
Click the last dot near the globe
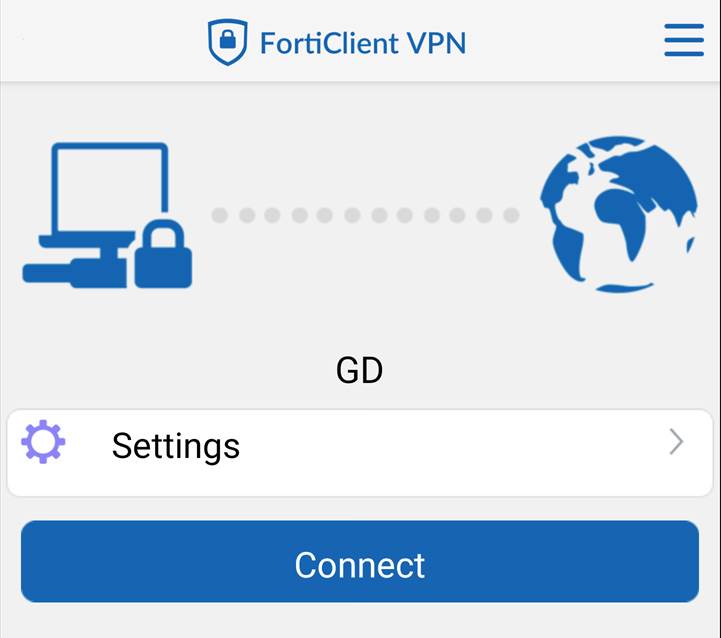(x=511, y=215)
